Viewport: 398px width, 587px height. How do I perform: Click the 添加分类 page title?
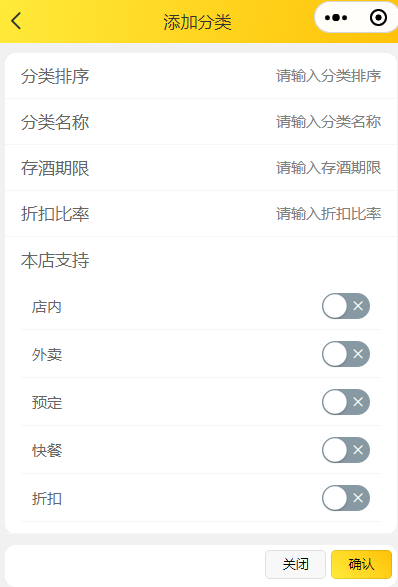(197, 22)
